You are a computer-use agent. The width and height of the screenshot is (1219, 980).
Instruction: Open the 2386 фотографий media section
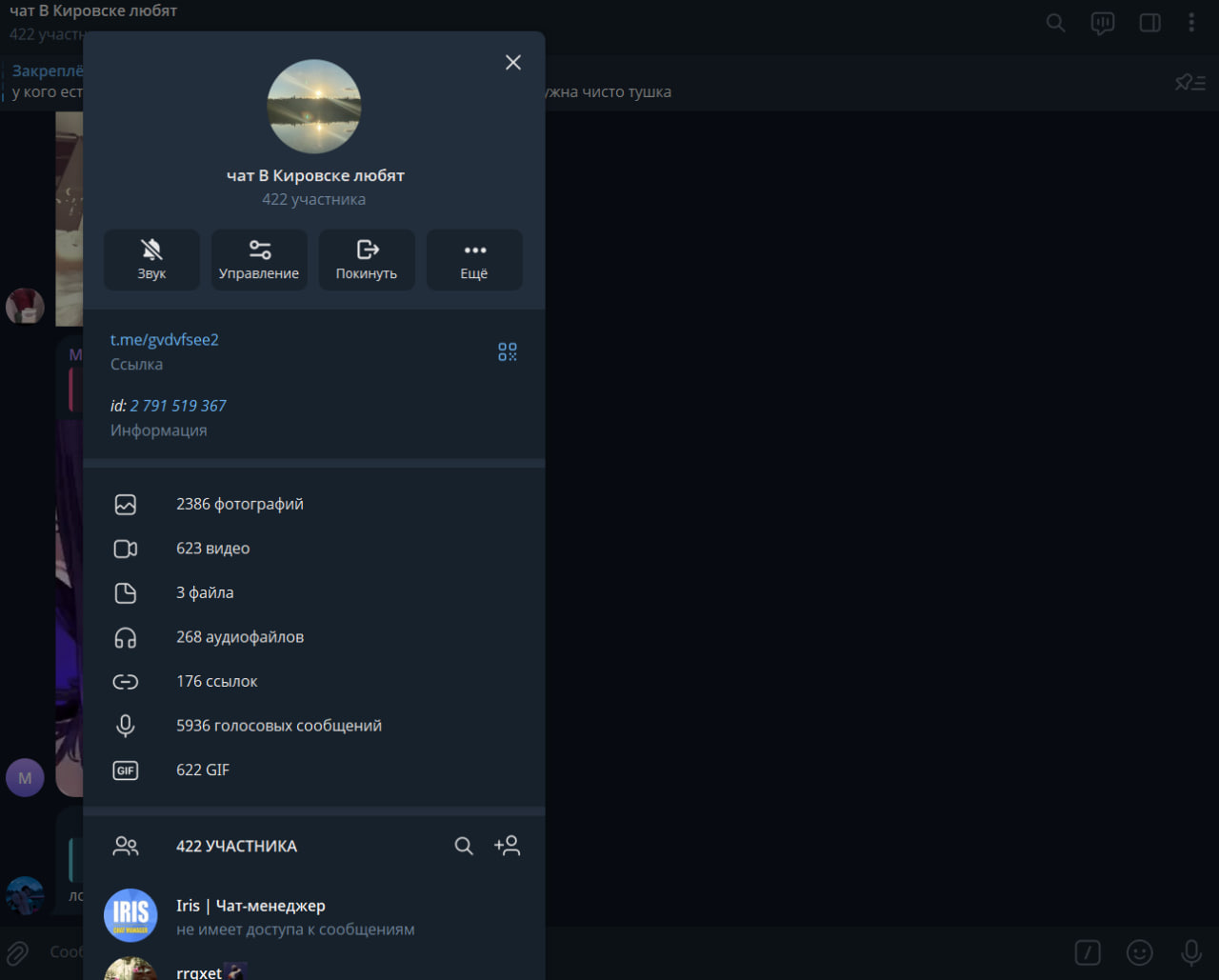(x=314, y=504)
